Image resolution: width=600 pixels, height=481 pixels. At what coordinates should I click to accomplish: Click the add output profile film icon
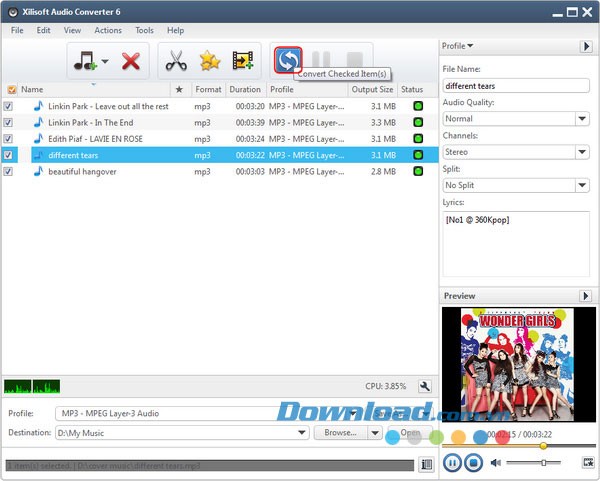[243, 61]
